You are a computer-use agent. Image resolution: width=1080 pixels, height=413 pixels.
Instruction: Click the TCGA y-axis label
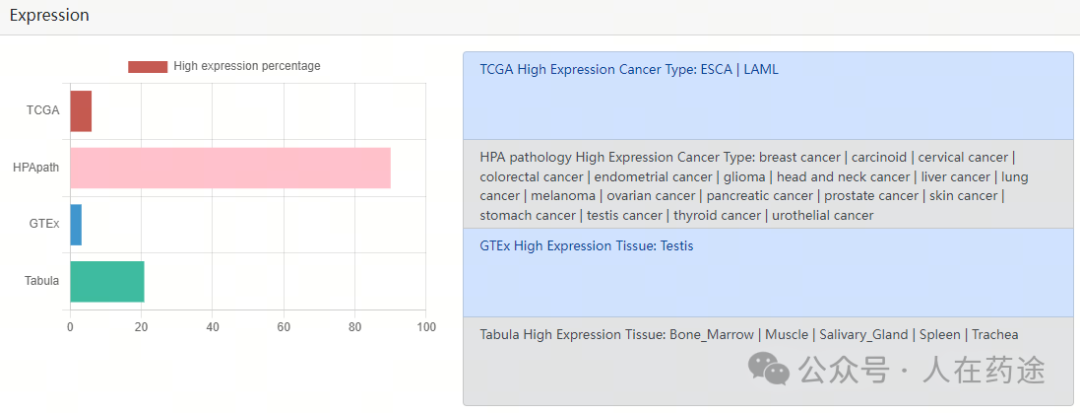43,111
